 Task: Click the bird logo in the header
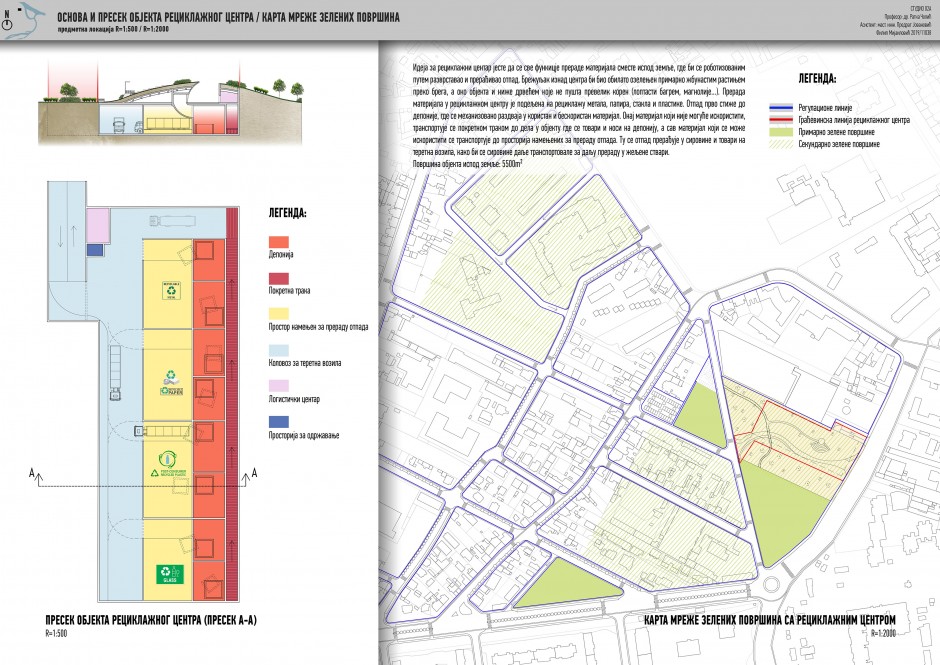(x=30, y=16)
